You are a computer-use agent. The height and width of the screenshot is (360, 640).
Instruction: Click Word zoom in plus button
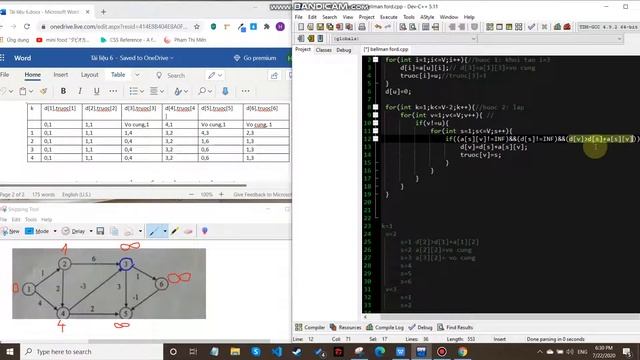click(x=221, y=195)
